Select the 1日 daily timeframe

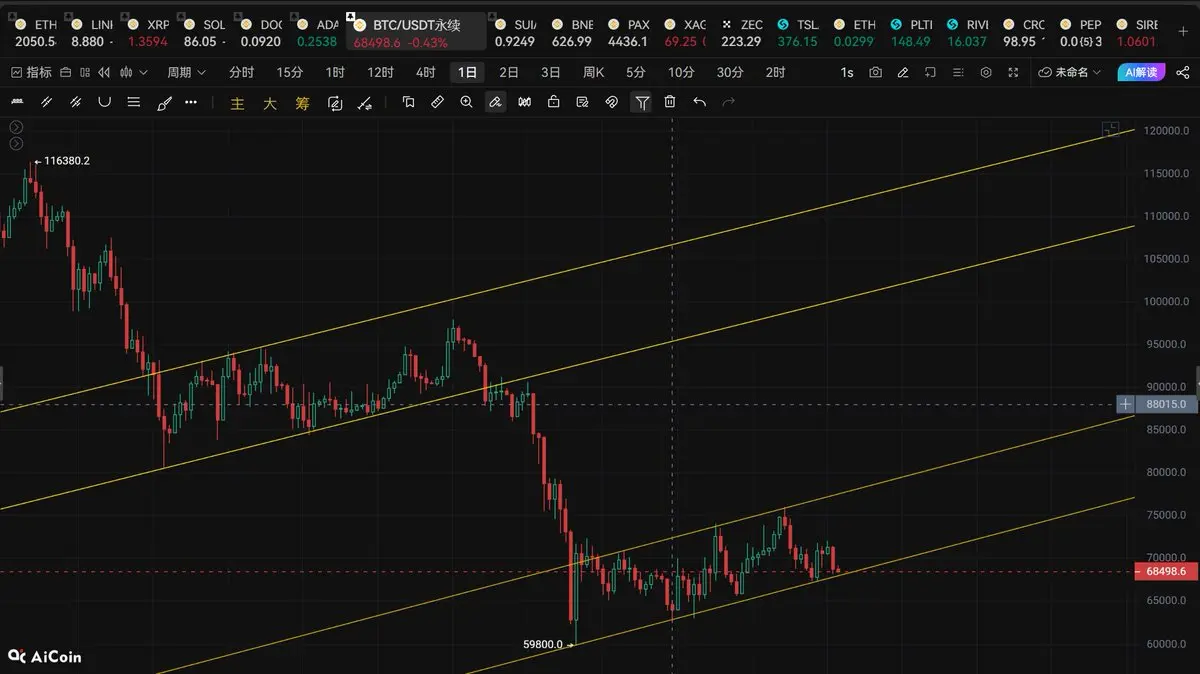coord(467,72)
